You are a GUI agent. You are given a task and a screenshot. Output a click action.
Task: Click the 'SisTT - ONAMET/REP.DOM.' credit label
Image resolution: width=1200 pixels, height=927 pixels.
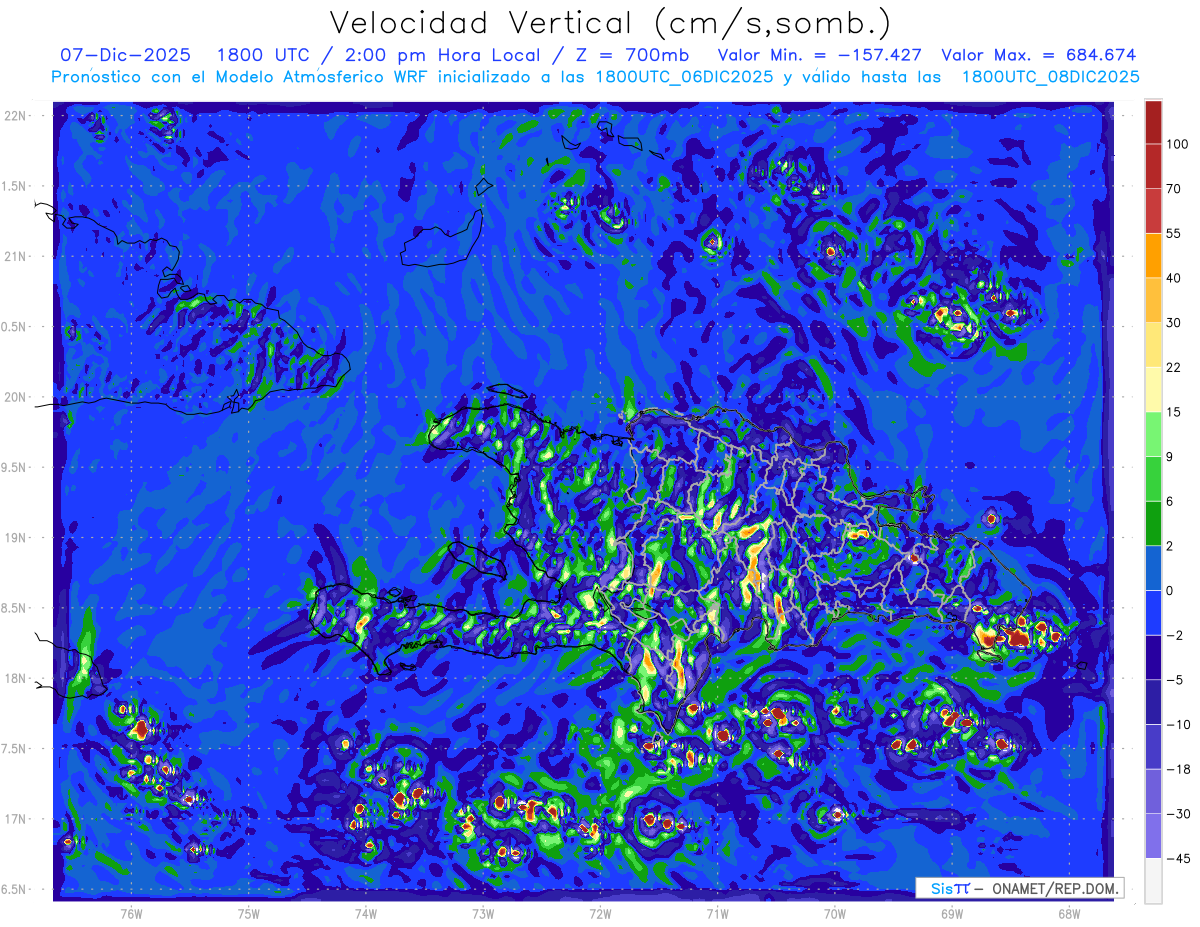[x=1021, y=888]
